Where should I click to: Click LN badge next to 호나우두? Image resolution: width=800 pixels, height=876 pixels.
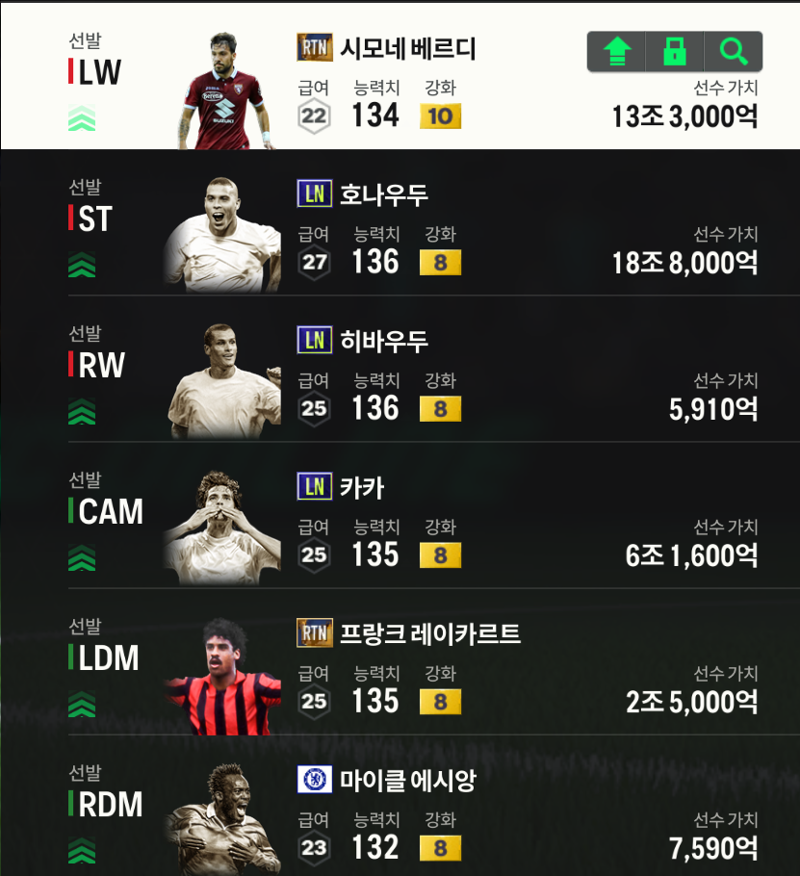pyautogui.click(x=315, y=193)
